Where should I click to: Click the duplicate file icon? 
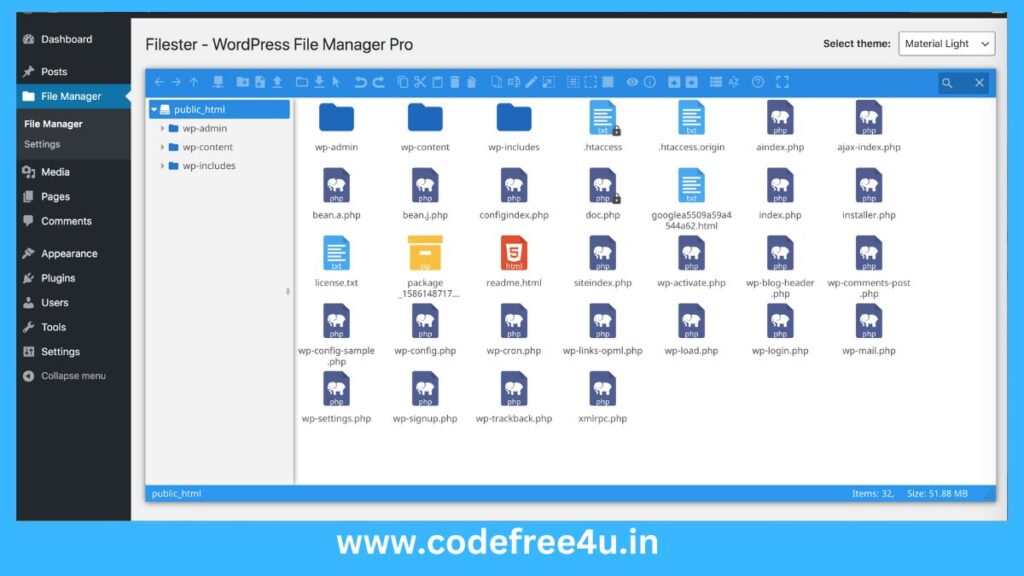(496, 82)
